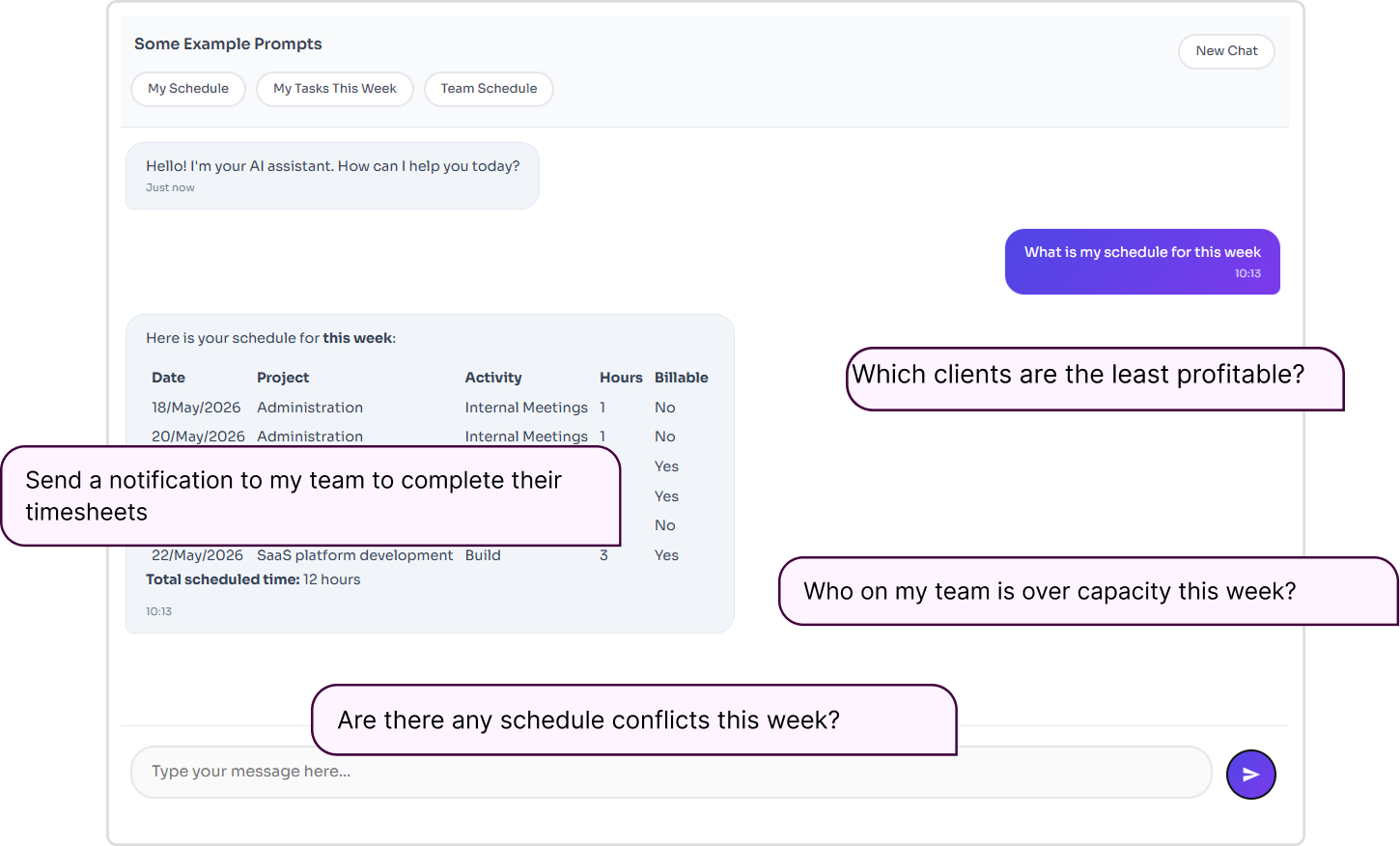The image size is (1400, 846).
Task: Click Internal Meetings in the 20/May/2026 row
Action: [x=526, y=437]
